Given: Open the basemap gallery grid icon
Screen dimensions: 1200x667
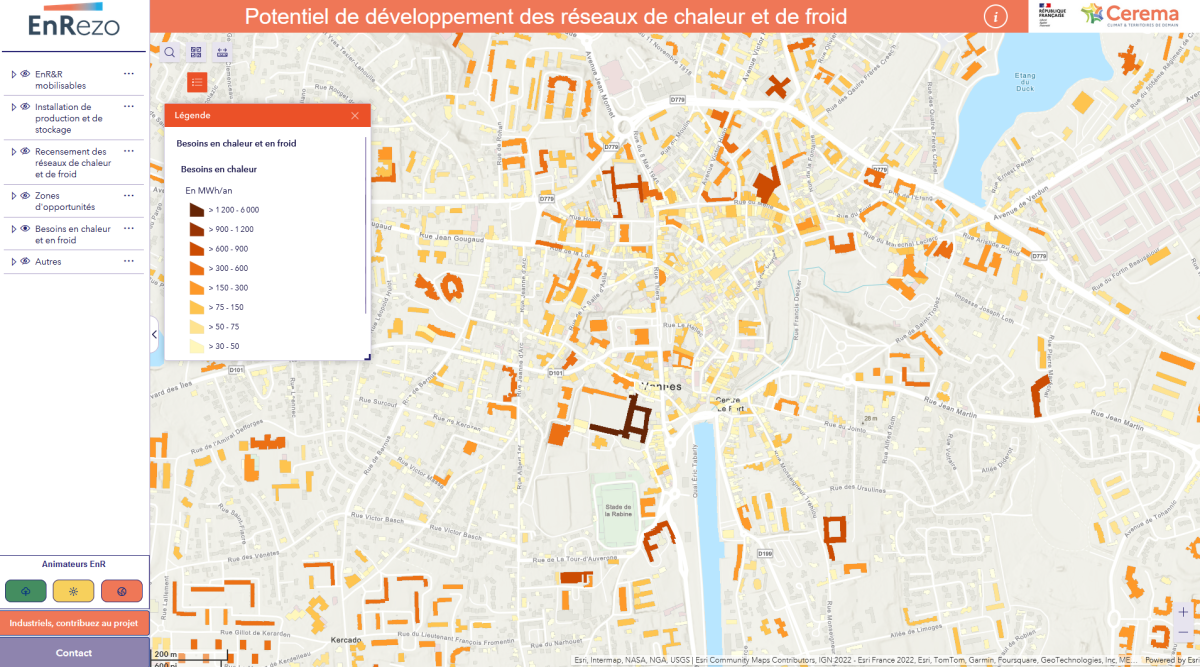Looking at the screenshot, I should 196,52.
